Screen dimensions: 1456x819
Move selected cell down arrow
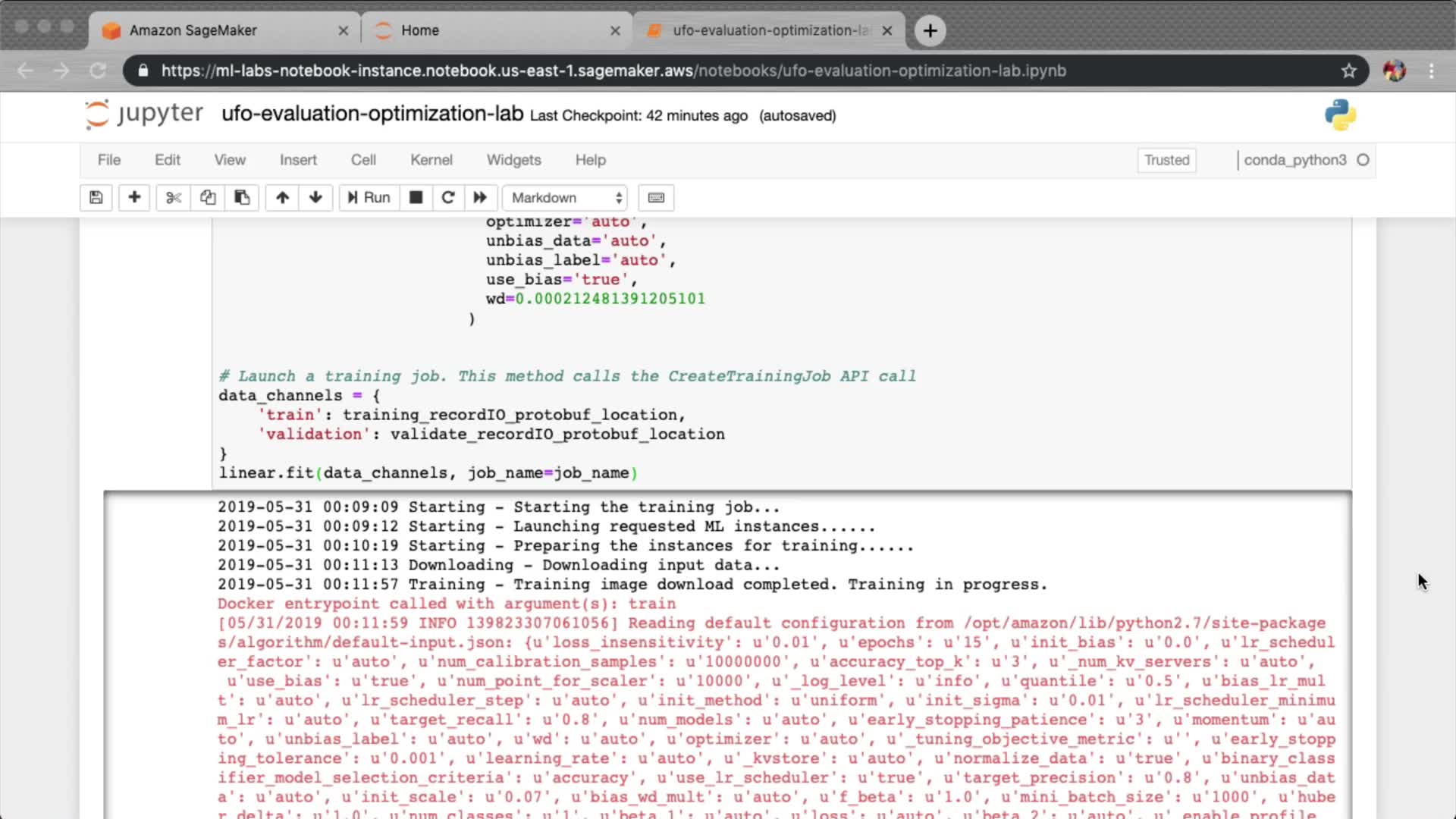coord(315,198)
